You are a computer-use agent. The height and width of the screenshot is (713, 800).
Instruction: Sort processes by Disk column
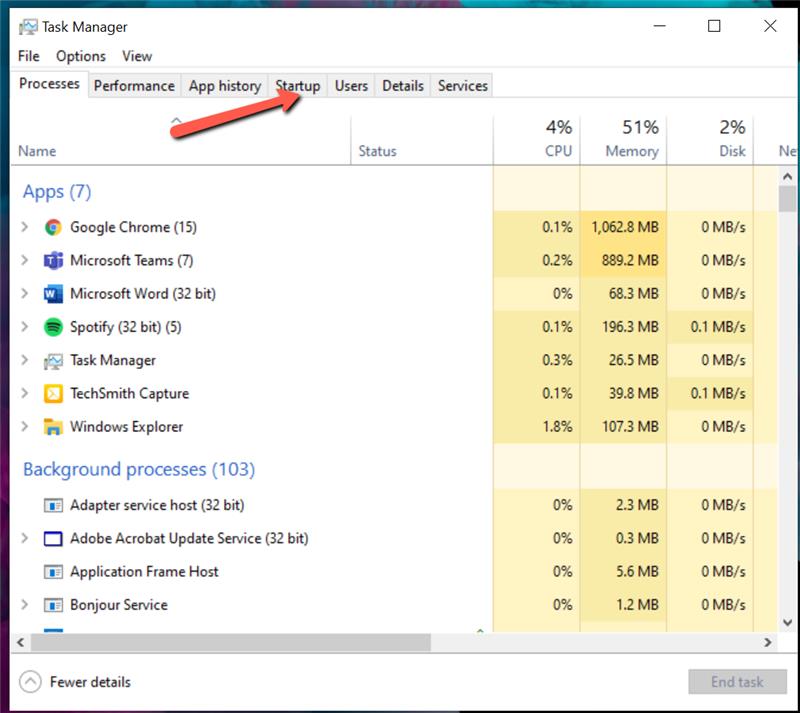pos(710,141)
